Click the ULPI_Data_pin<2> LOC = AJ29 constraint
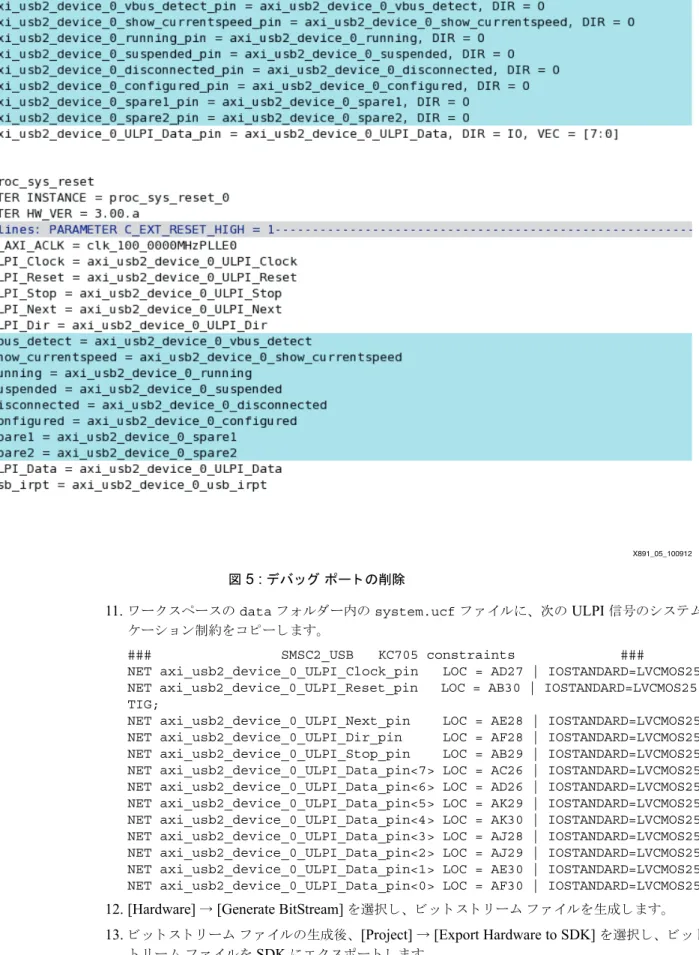Image resolution: width=699 pixels, height=955 pixels. coord(413,853)
